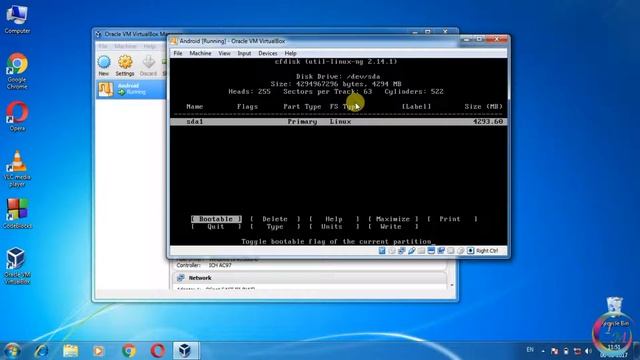Open the network adapter indicator in VM status bar

(402, 251)
